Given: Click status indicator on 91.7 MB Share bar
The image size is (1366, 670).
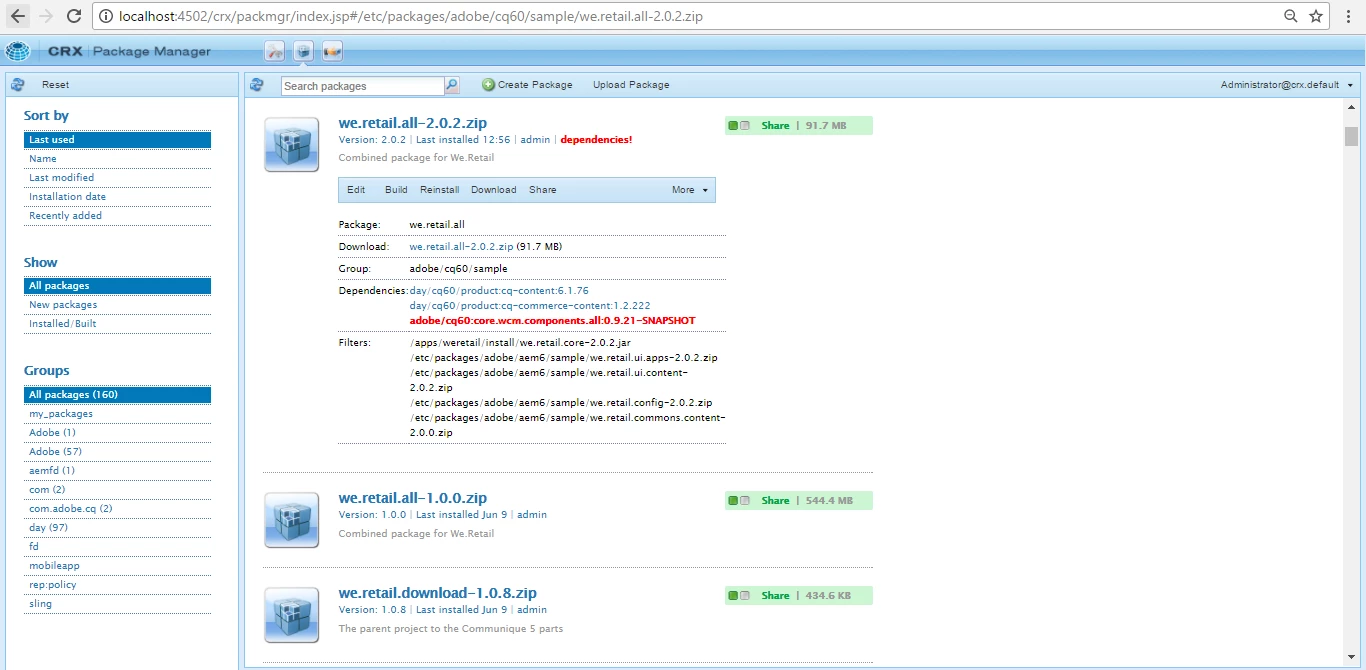Looking at the screenshot, I should [x=739, y=126].
